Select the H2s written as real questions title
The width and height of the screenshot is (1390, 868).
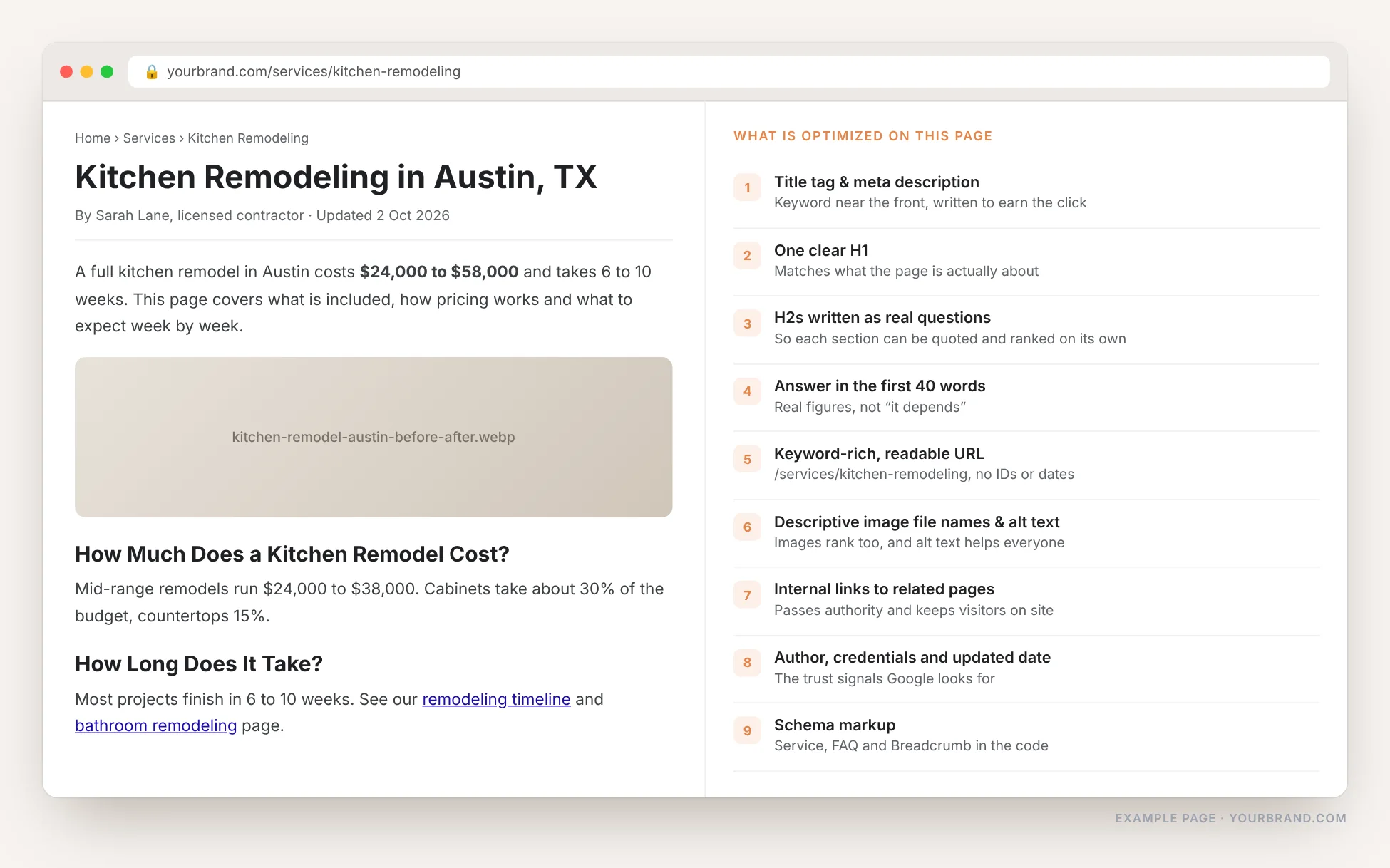(882, 317)
